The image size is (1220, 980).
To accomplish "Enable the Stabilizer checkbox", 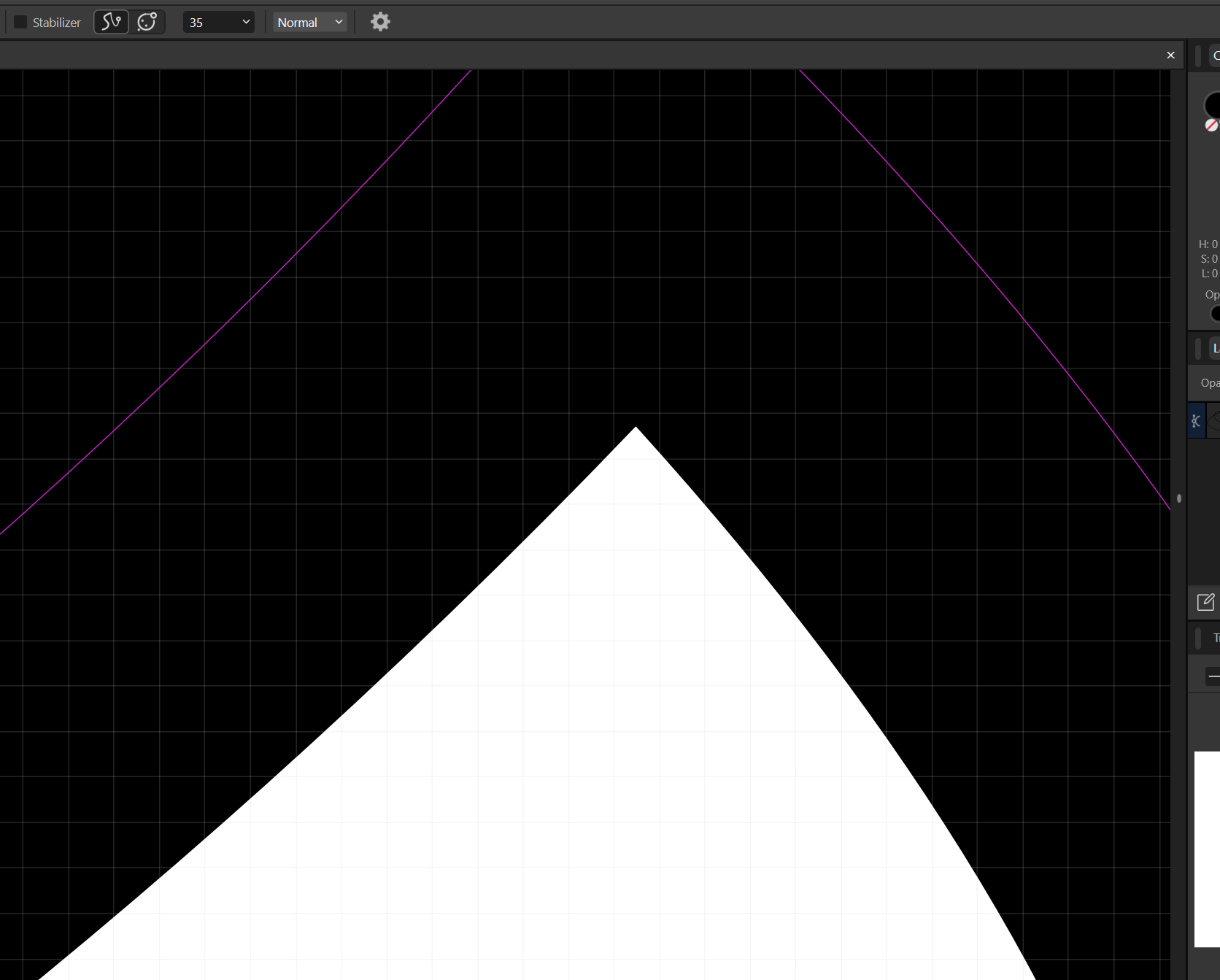I will [x=20, y=23].
